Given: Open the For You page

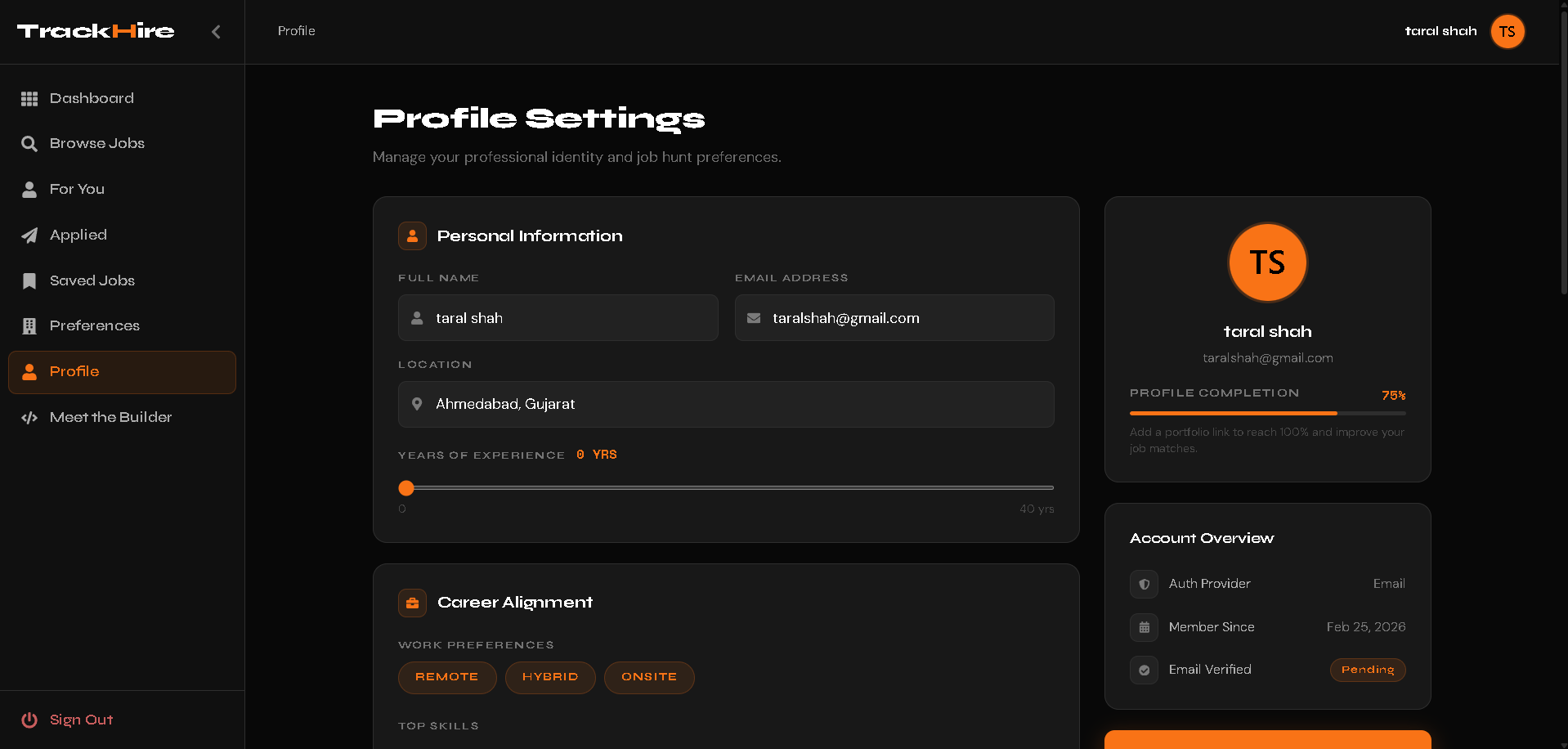Looking at the screenshot, I should click(x=122, y=190).
